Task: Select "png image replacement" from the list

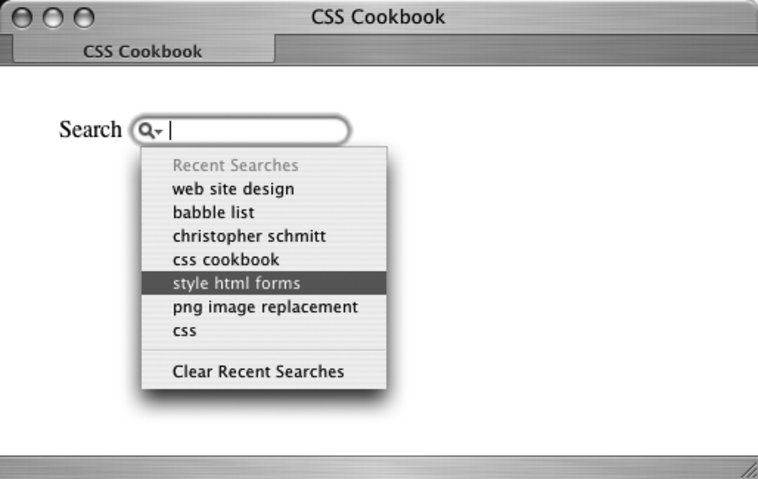Action: tap(264, 307)
